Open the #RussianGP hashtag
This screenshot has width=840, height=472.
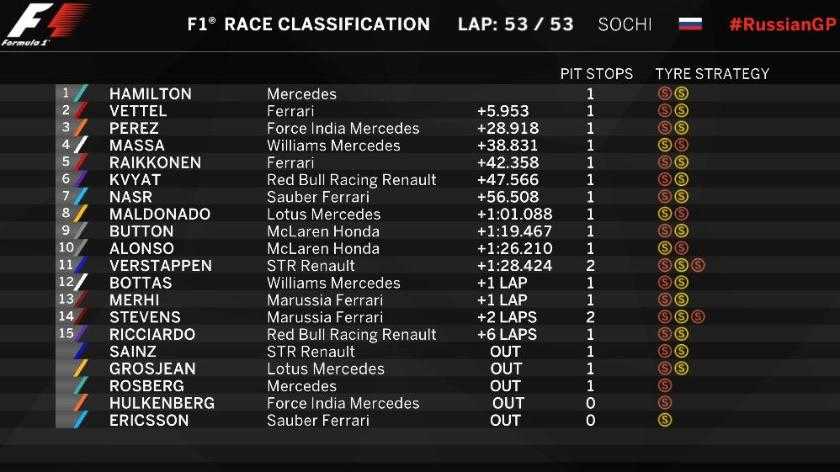click(780, 24)
